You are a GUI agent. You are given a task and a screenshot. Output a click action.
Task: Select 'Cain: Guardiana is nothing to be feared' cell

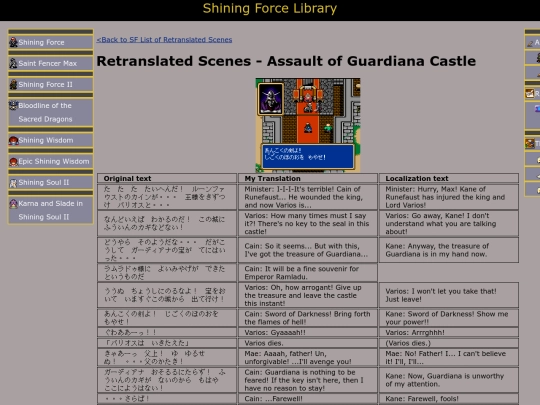[308, 380]
